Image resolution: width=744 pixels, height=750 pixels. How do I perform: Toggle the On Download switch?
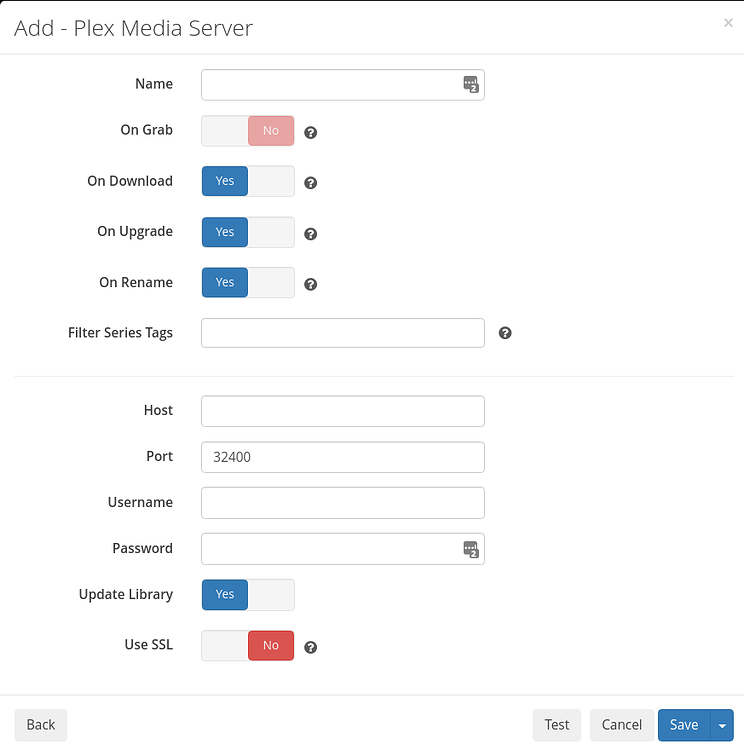pos(248,181)
